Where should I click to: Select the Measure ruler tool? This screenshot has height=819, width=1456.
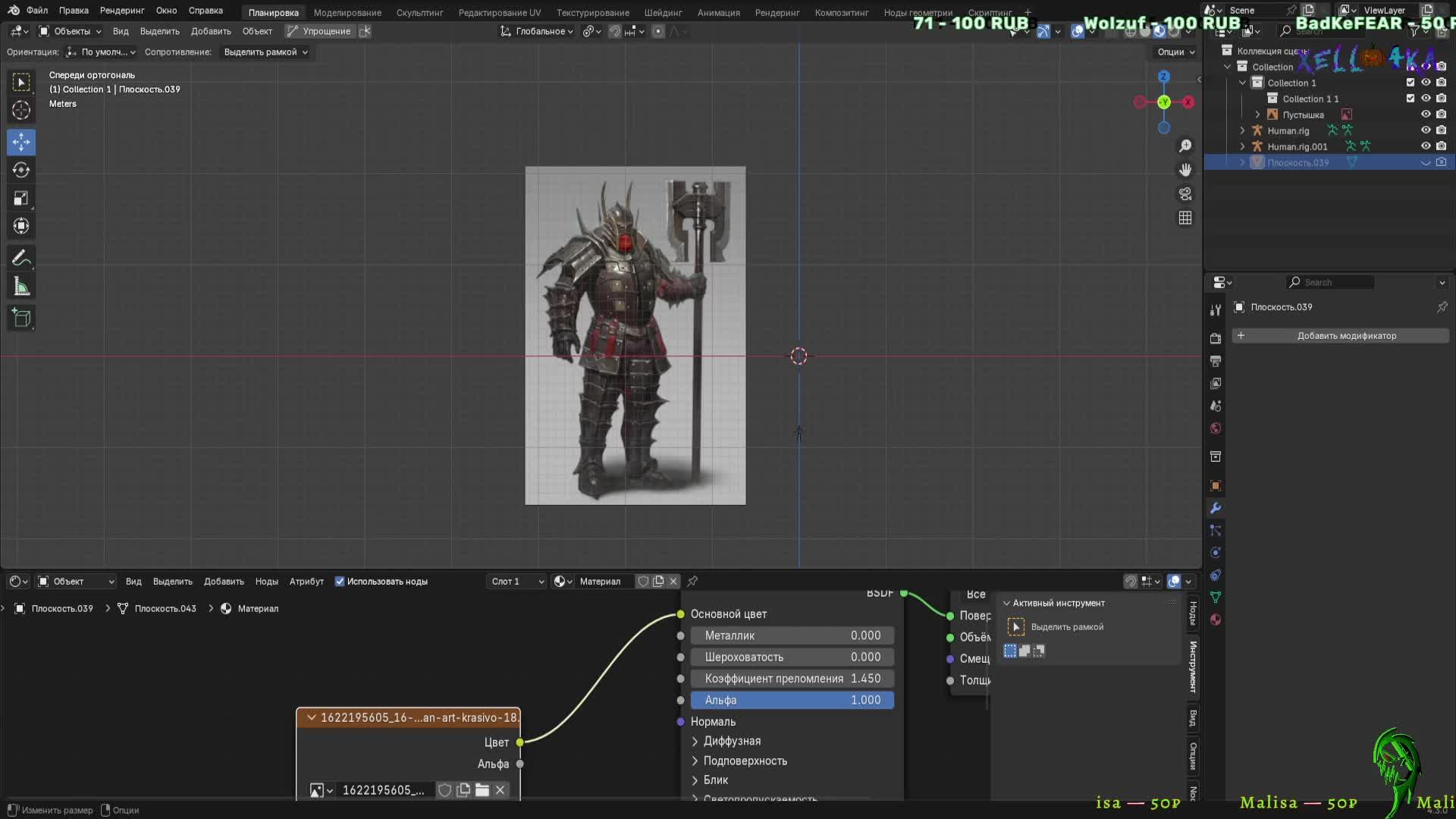tap(21, 287)
